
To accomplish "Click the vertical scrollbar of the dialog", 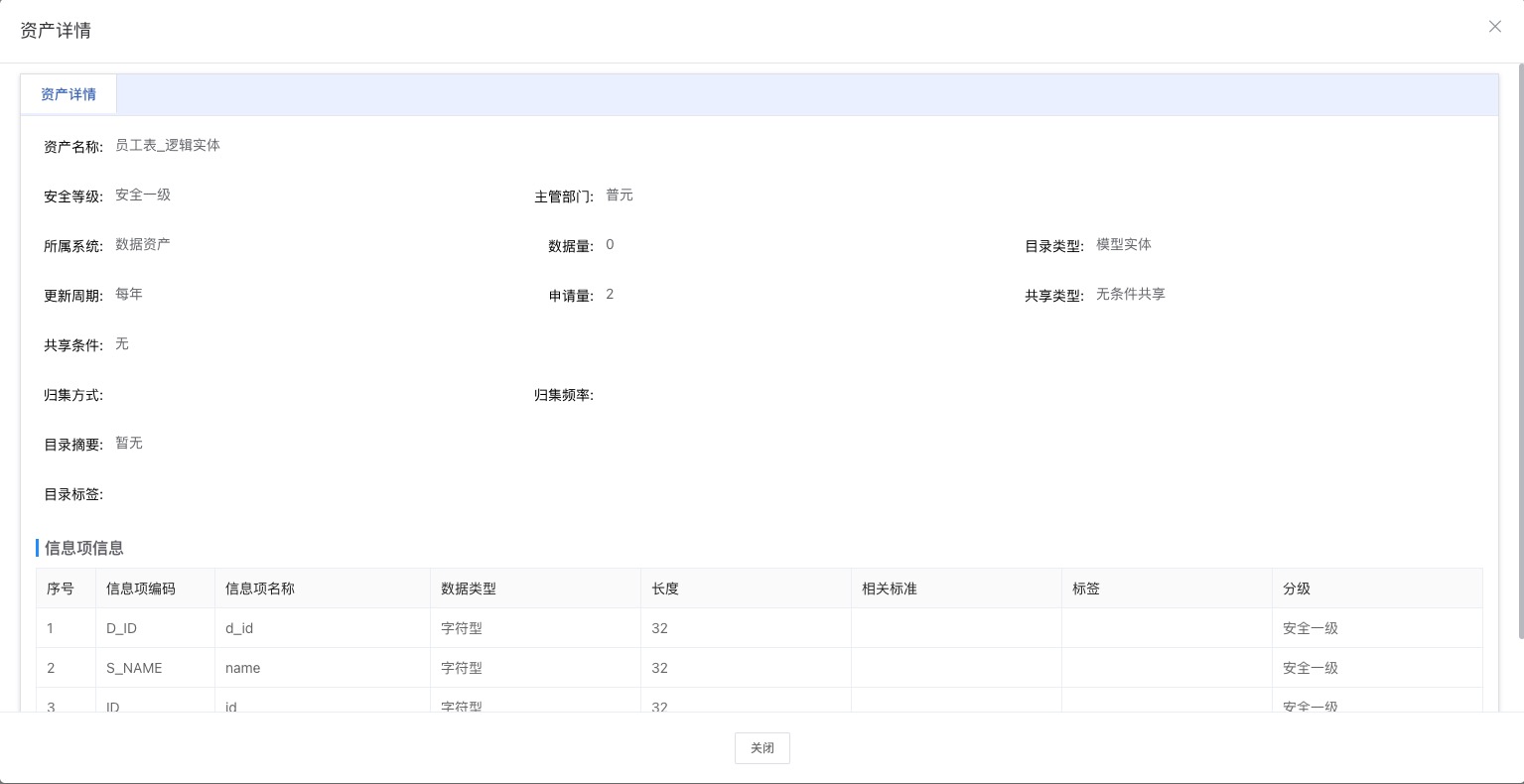I will pos(1520,351).
